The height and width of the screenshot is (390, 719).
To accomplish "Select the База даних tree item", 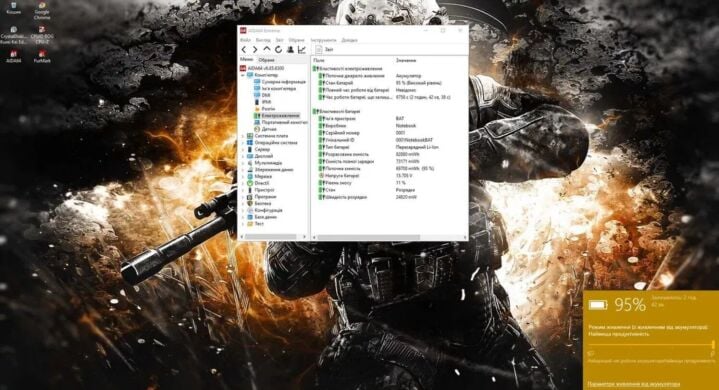I will [262, 217].
